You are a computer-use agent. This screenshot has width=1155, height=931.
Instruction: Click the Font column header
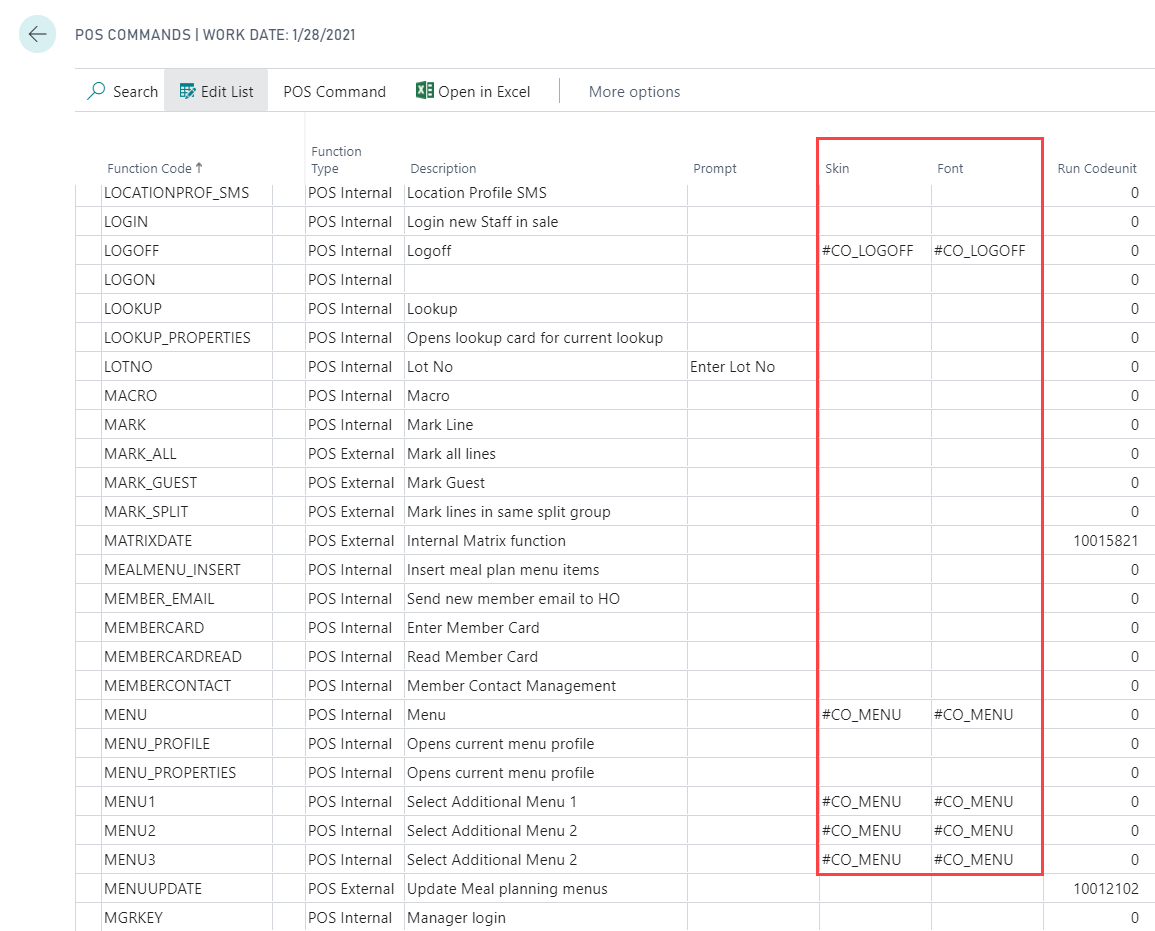click(950, 168)
